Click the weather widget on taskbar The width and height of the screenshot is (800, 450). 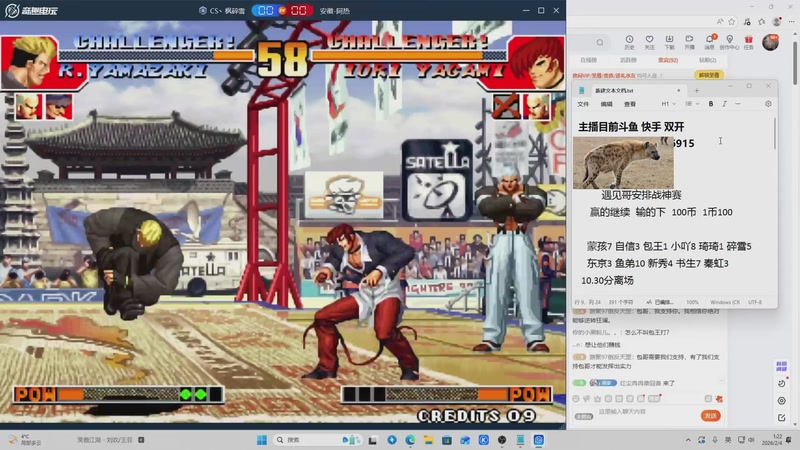(x=23, y=440)
